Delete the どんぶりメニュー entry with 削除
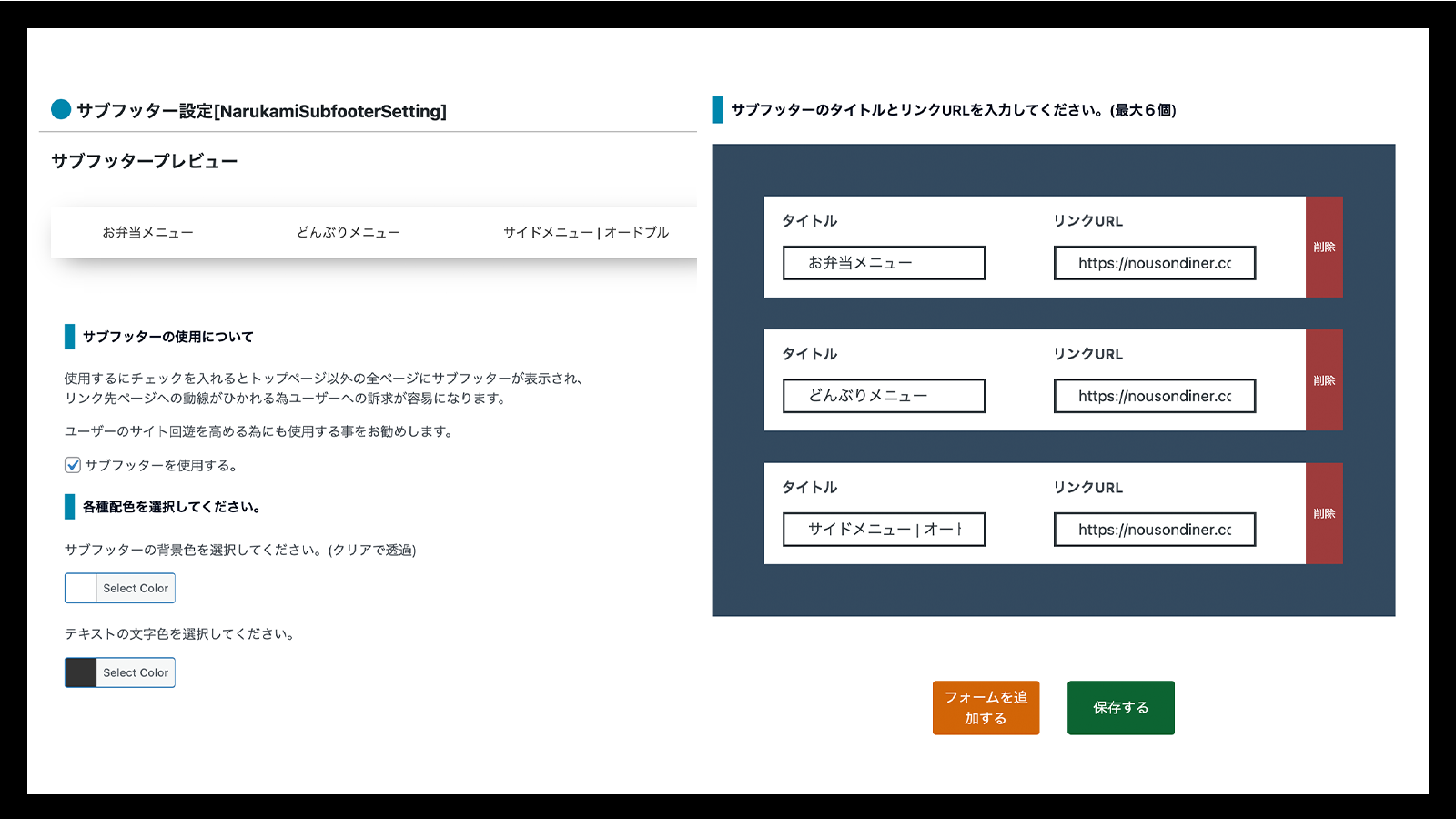This screenshot has height=819, width=1456. 1324,380
